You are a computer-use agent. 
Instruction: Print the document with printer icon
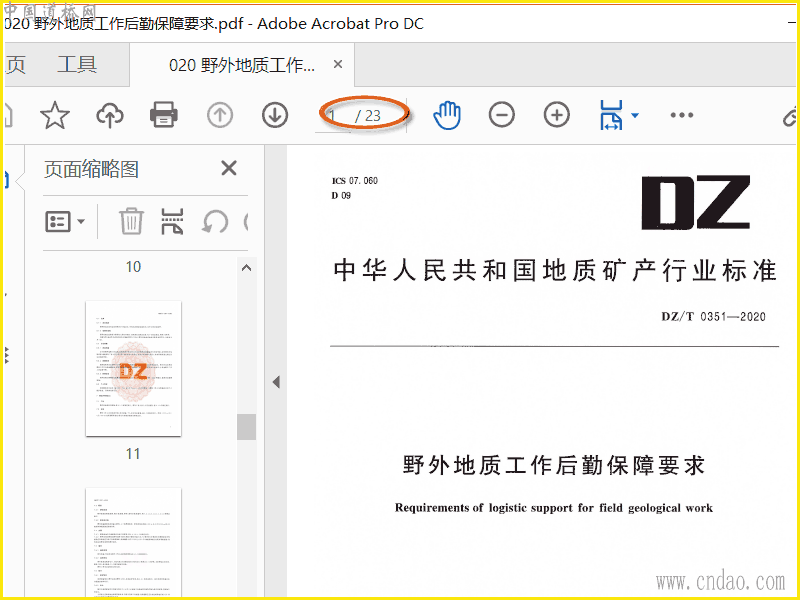point(164,115)
